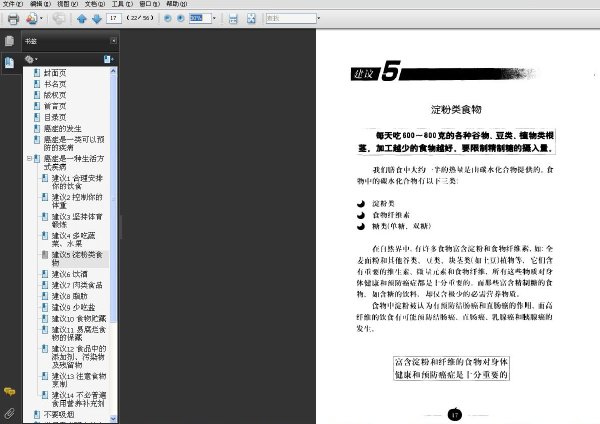600x424 pixels.
Task: Click the Bookmarks panel icon in sidebar
Action: pyautogui.click(x=10, y=62)
